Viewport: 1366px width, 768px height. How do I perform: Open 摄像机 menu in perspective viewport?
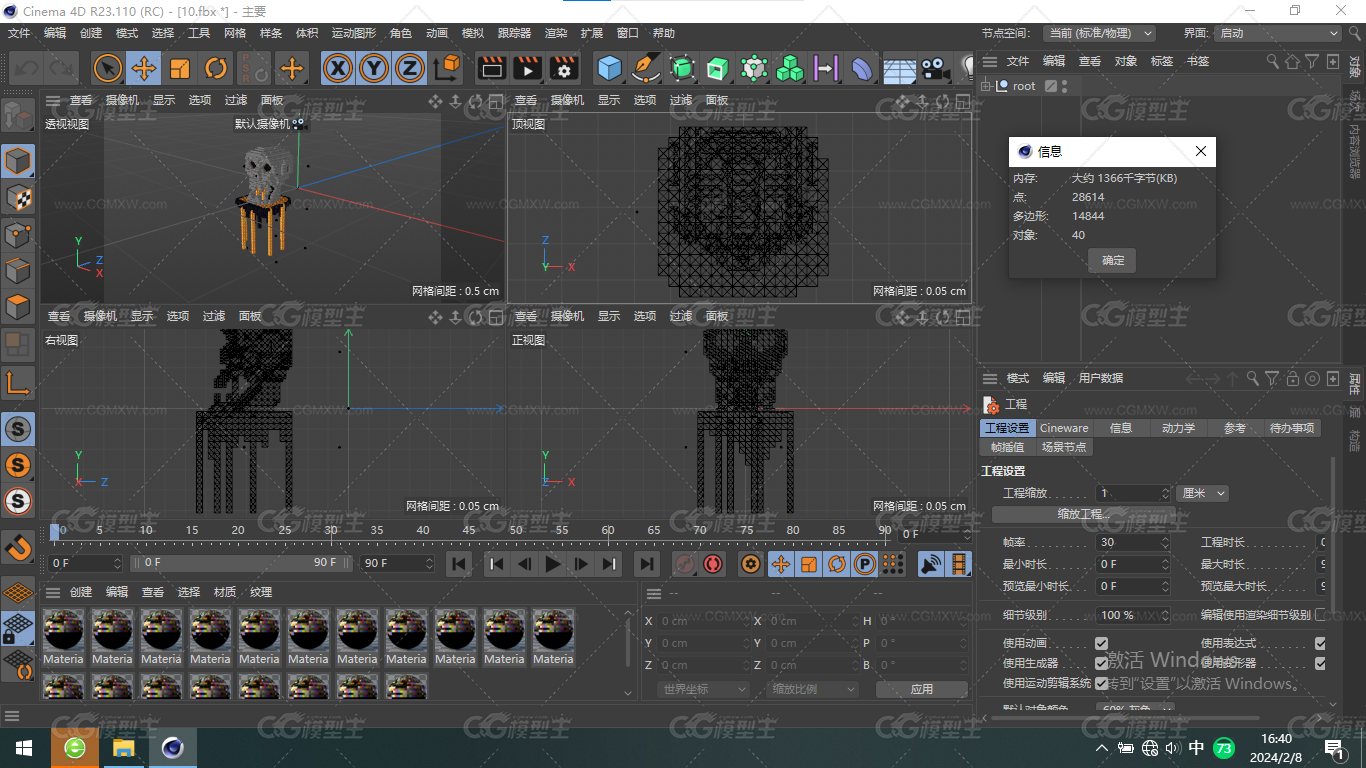coord(122,100)
